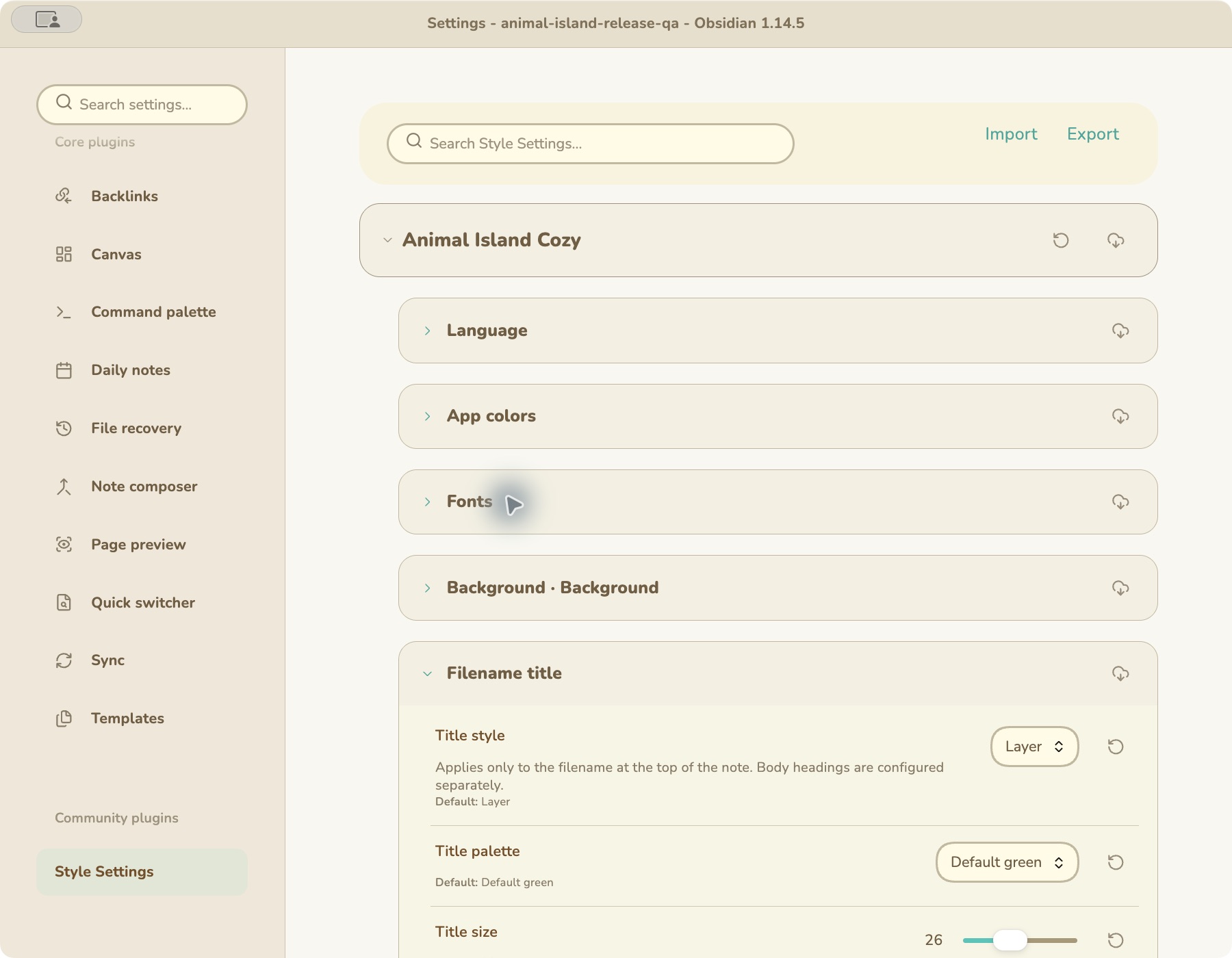The image size is (1232, 958).
Task: Click the Templates copy icon
Action: (64, 718)
